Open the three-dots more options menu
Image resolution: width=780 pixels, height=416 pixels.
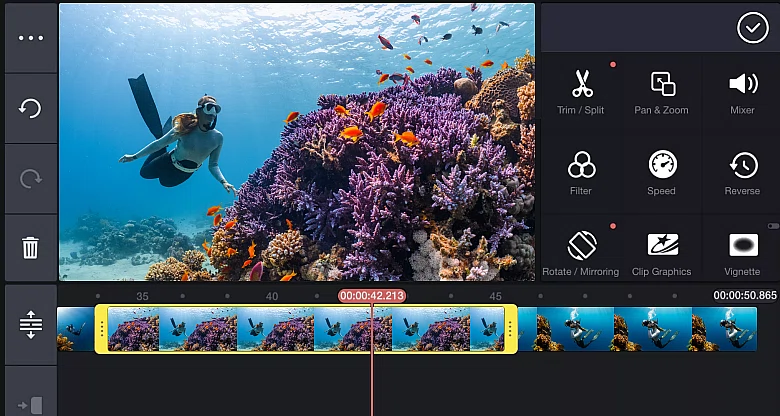(x=31, y=38)
